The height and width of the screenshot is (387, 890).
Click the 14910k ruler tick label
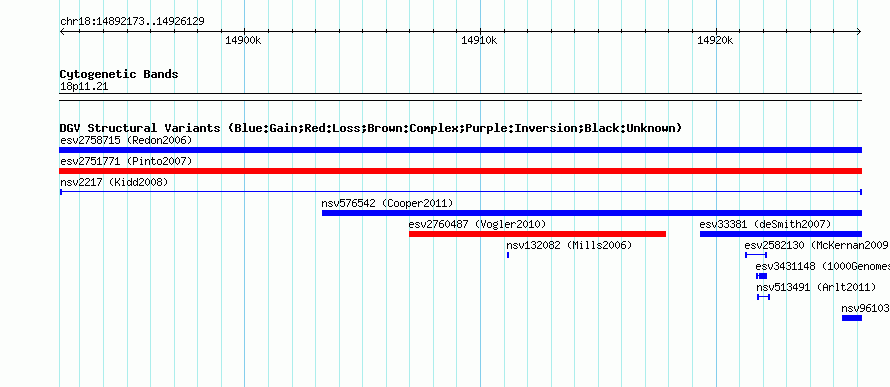[x=479, y=40]
